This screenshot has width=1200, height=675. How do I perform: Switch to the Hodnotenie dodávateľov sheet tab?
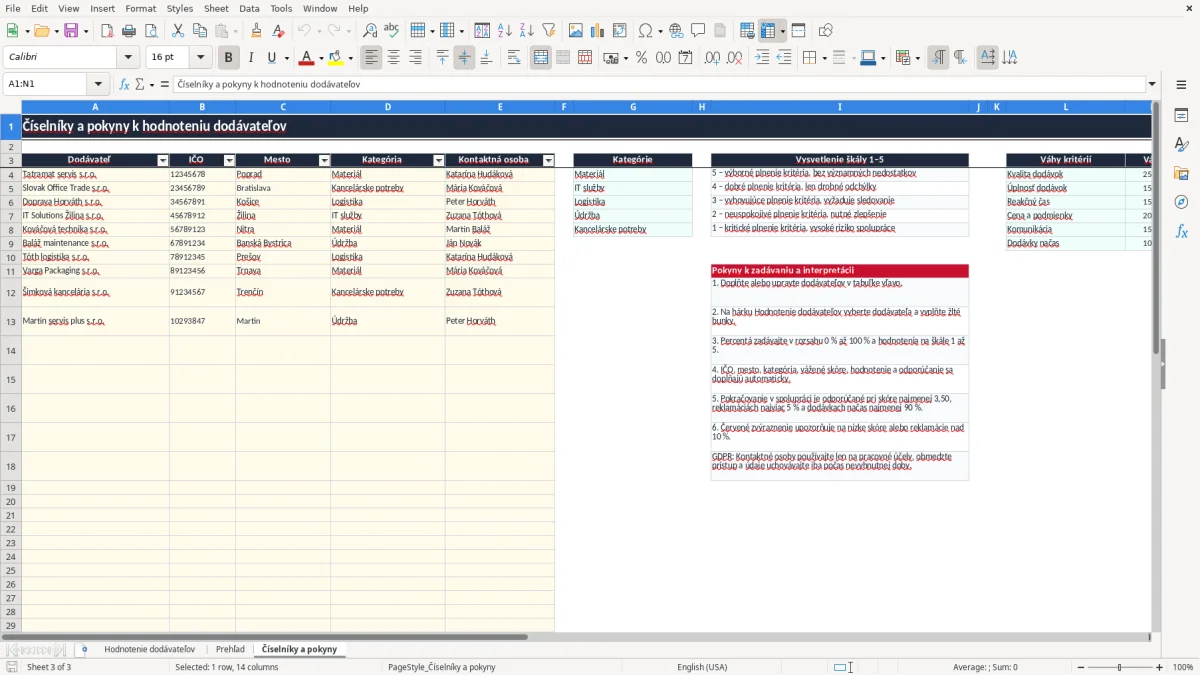tap(150, 649)
